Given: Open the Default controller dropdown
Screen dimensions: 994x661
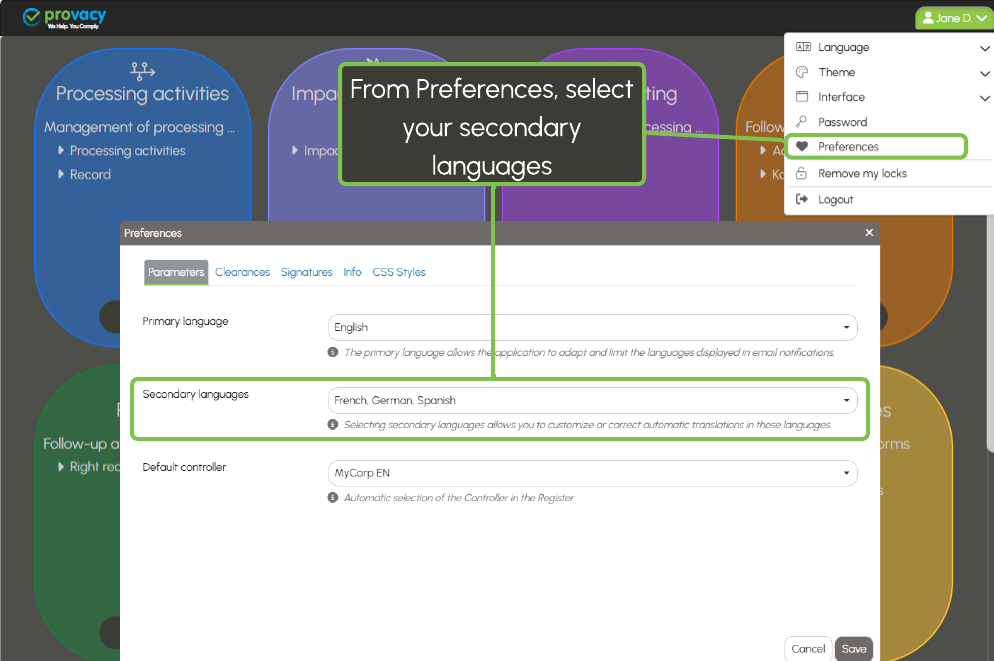Looking at the screenshot, I should 592,473.
